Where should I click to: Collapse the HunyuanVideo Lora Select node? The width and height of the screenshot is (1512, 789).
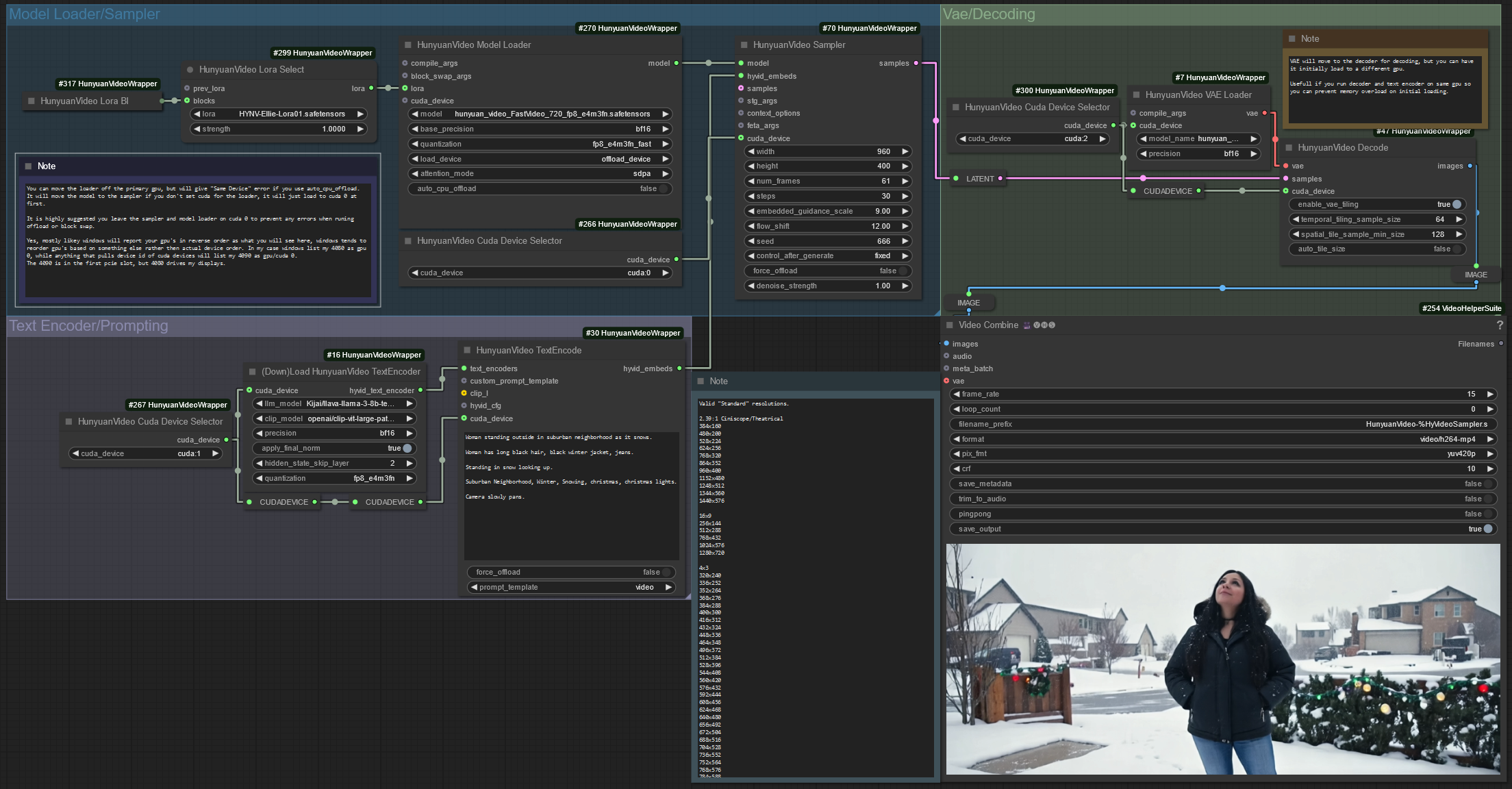(x=190, y=70)
